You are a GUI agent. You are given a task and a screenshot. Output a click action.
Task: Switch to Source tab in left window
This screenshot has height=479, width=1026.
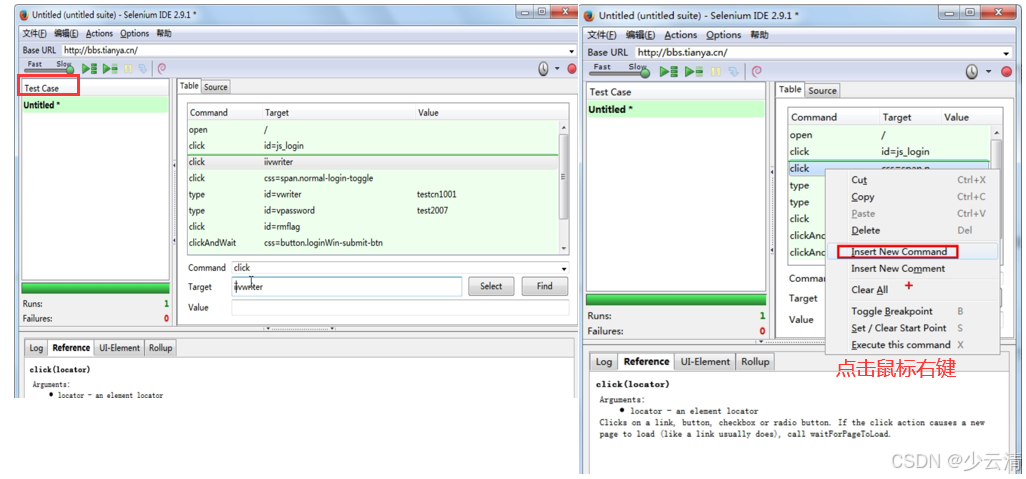click(x=215, y=86)
